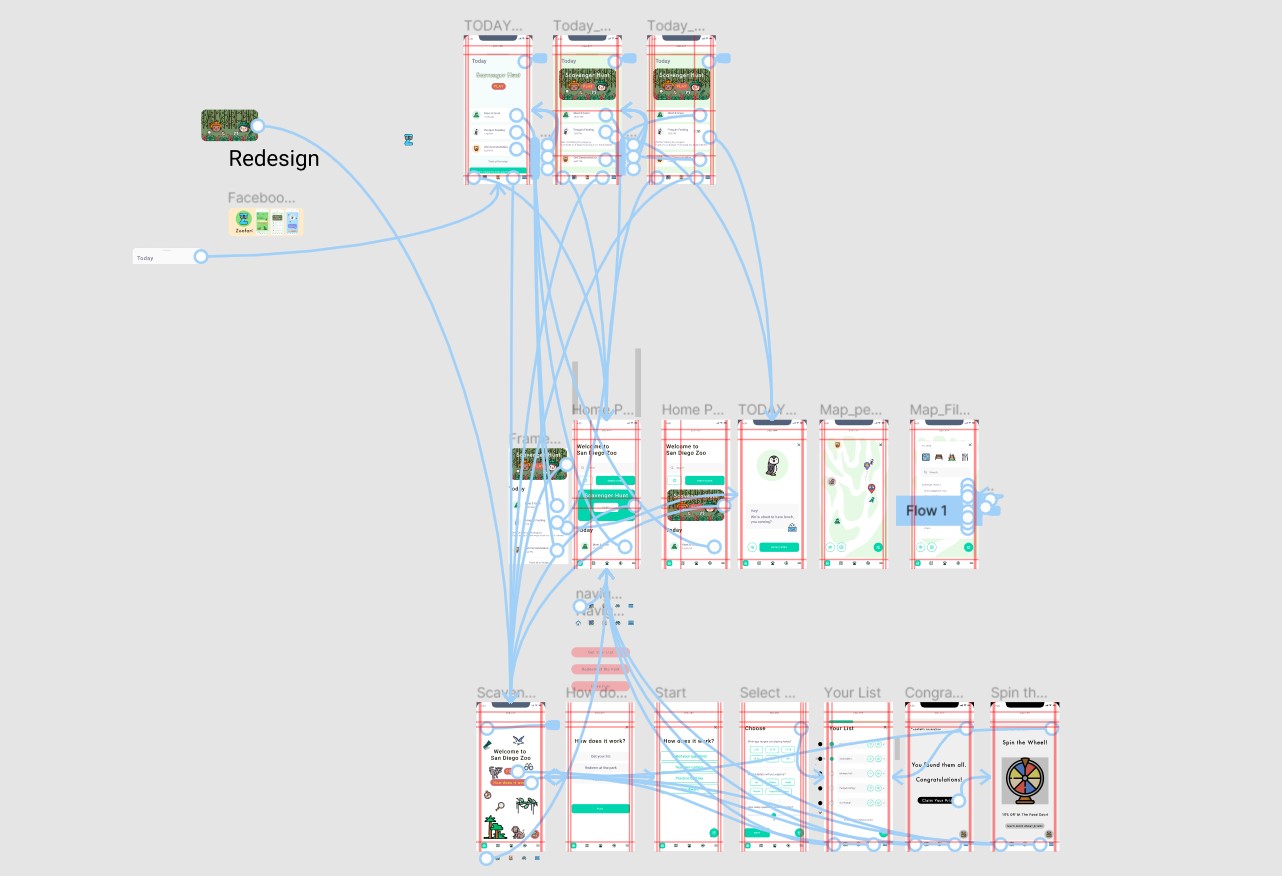Select the Start frame label

[671, 693]
